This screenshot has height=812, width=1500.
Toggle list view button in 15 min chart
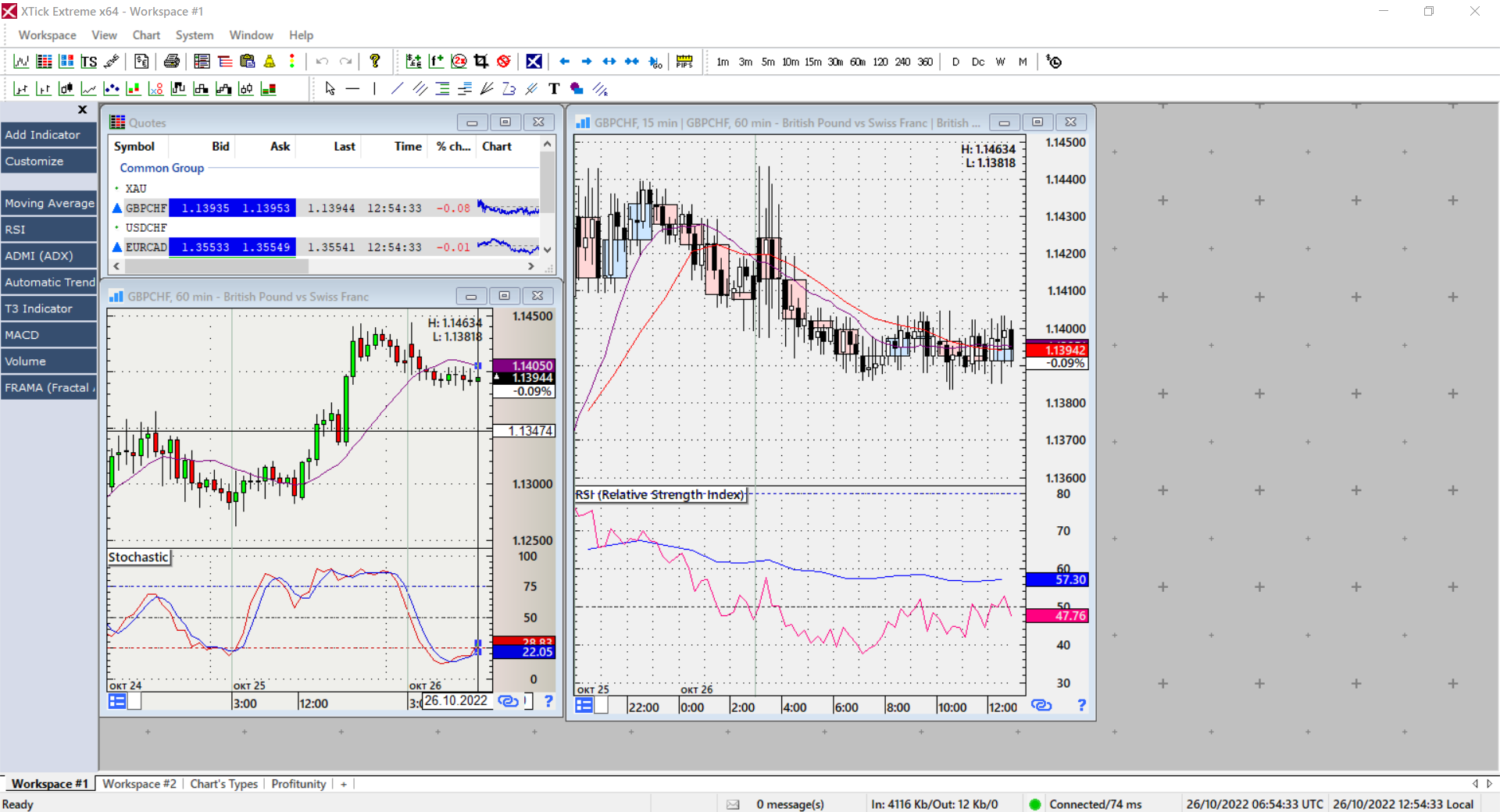[x=584, y=705]
